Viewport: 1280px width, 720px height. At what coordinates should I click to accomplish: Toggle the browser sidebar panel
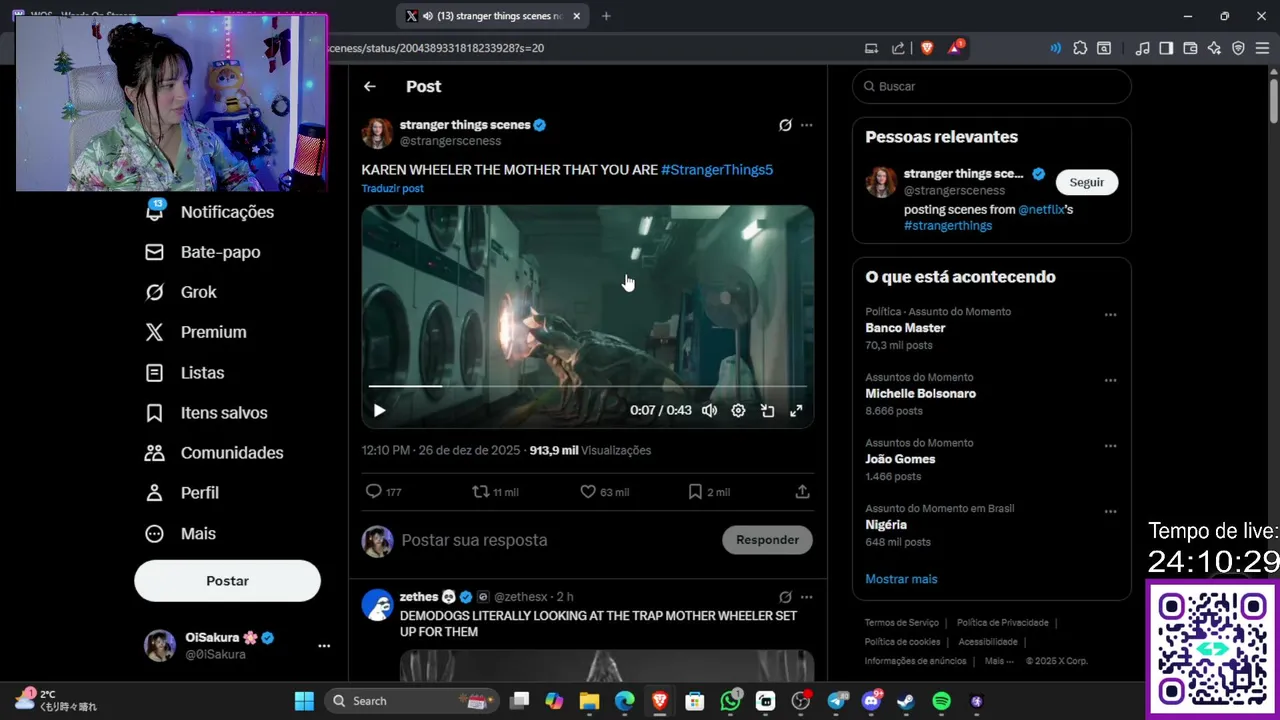pyautogui.click(x=1166, y=48)
